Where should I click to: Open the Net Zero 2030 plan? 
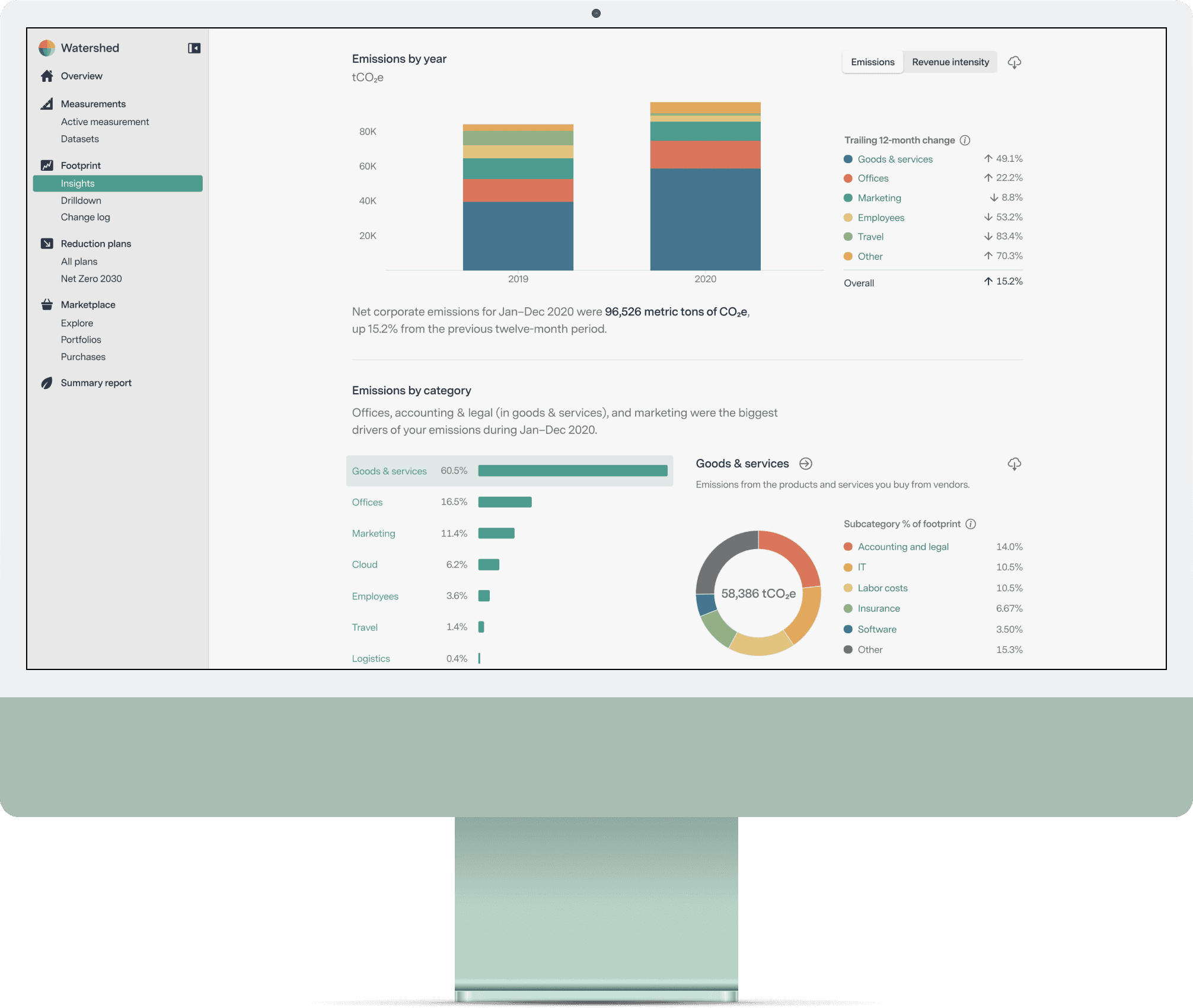[91, 279]
